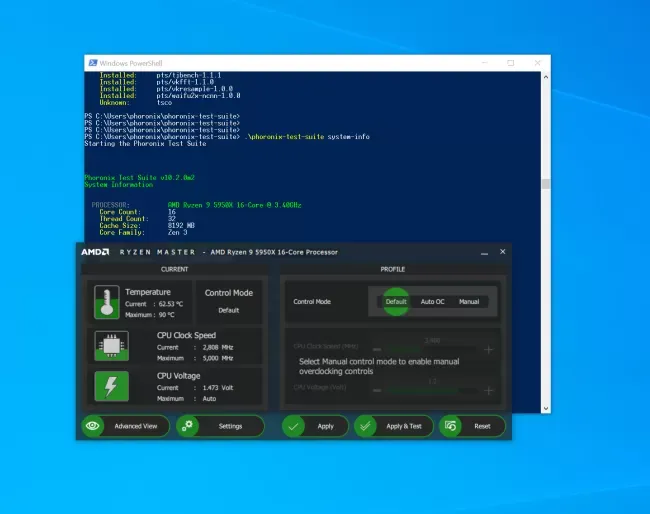Increase CPU Clock Speed with plus button

[x=489, y=350]
